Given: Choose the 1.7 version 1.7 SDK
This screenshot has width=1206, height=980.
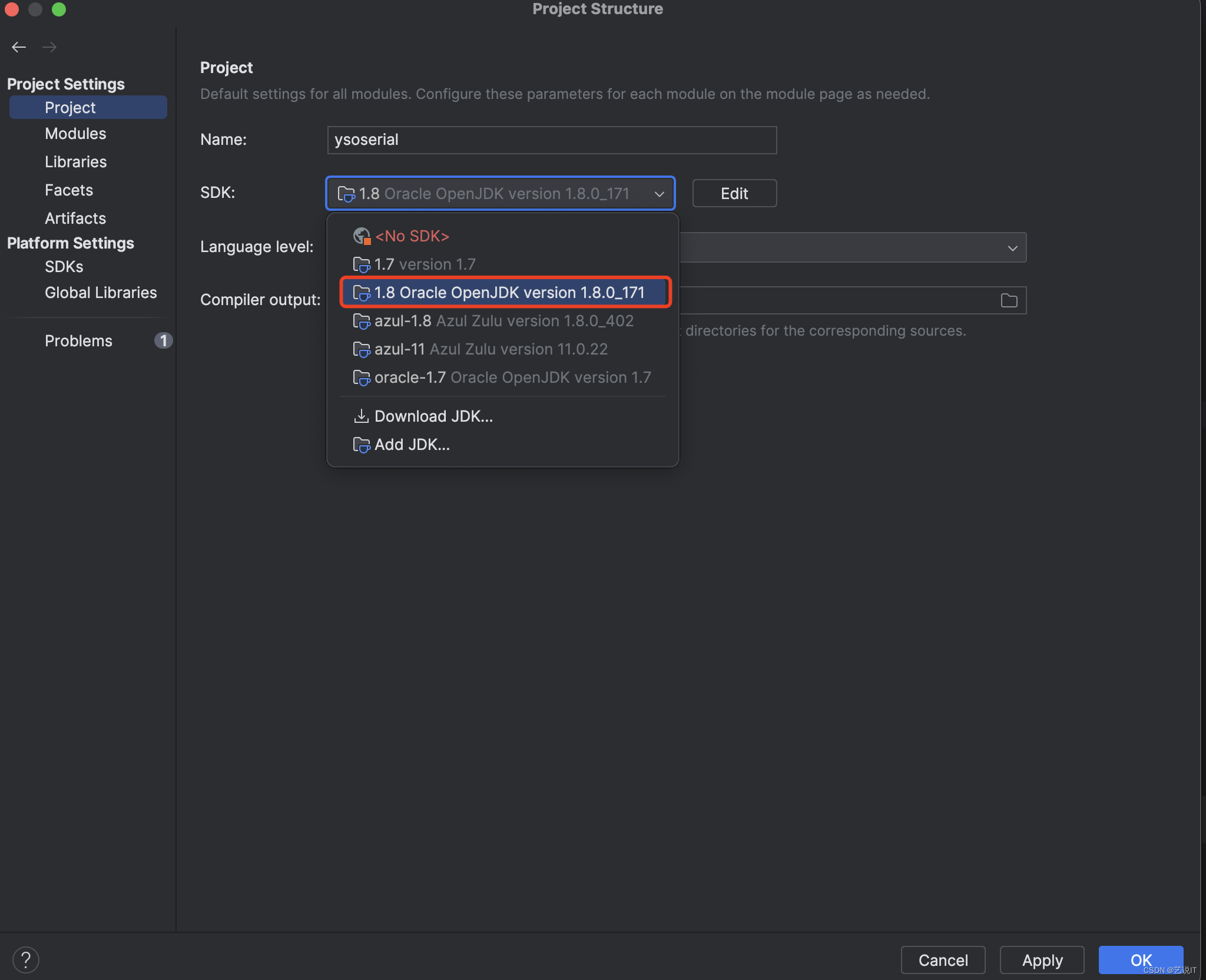Looking at the screenshot, I should pyautogui.click(x=424, y=264).
